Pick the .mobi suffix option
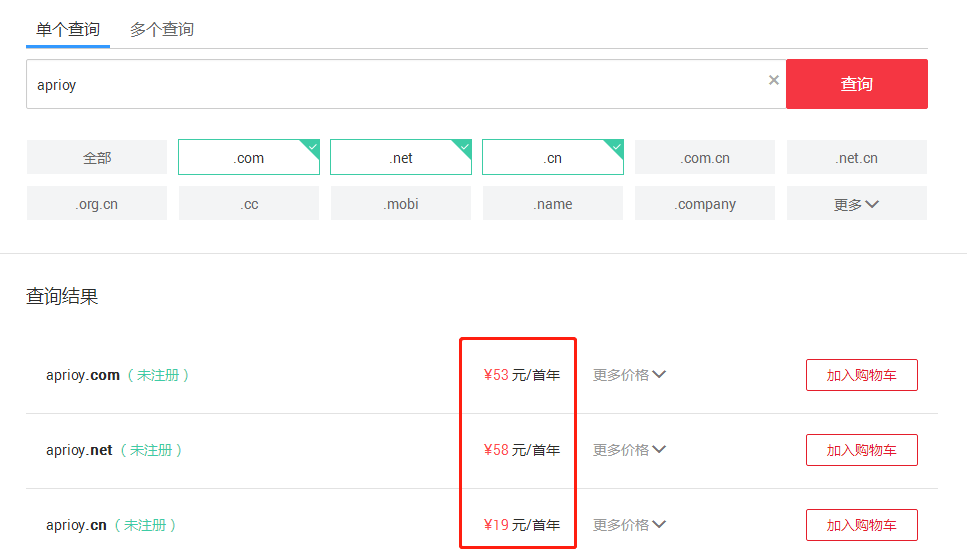 click(401, 204)
